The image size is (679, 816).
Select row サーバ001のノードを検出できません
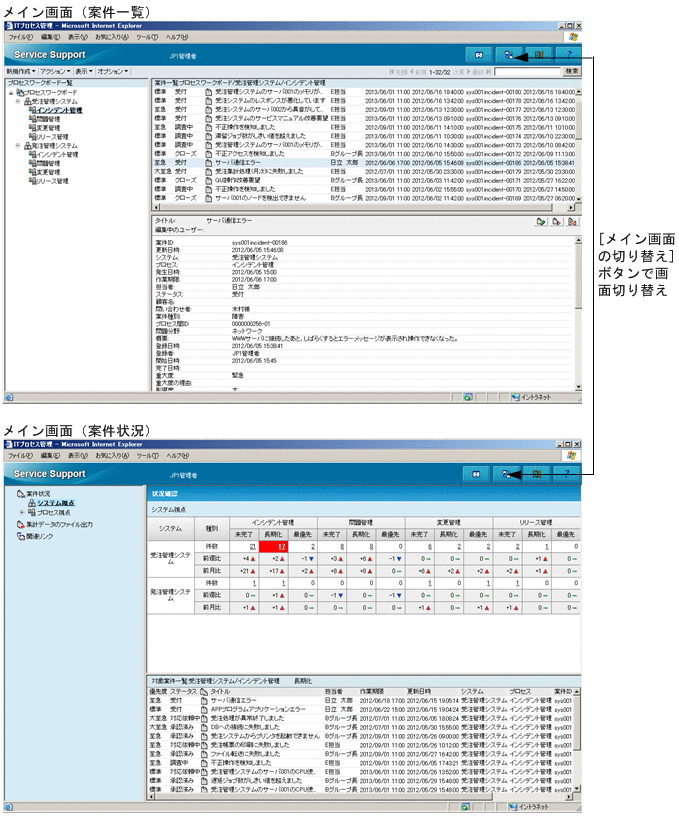point(364,198)
